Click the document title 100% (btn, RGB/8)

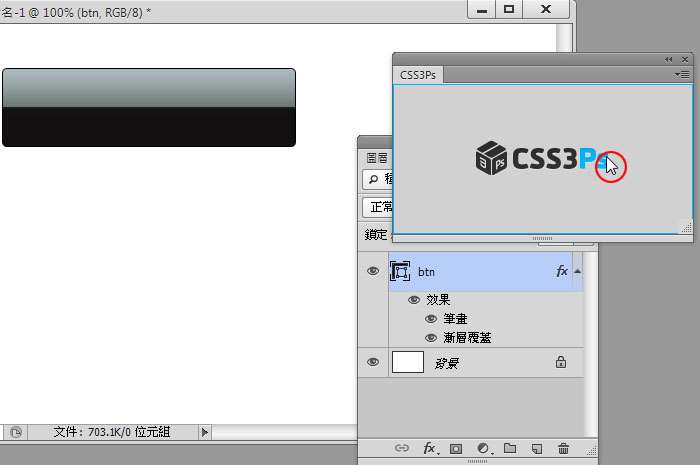click(x=93, y=12)
